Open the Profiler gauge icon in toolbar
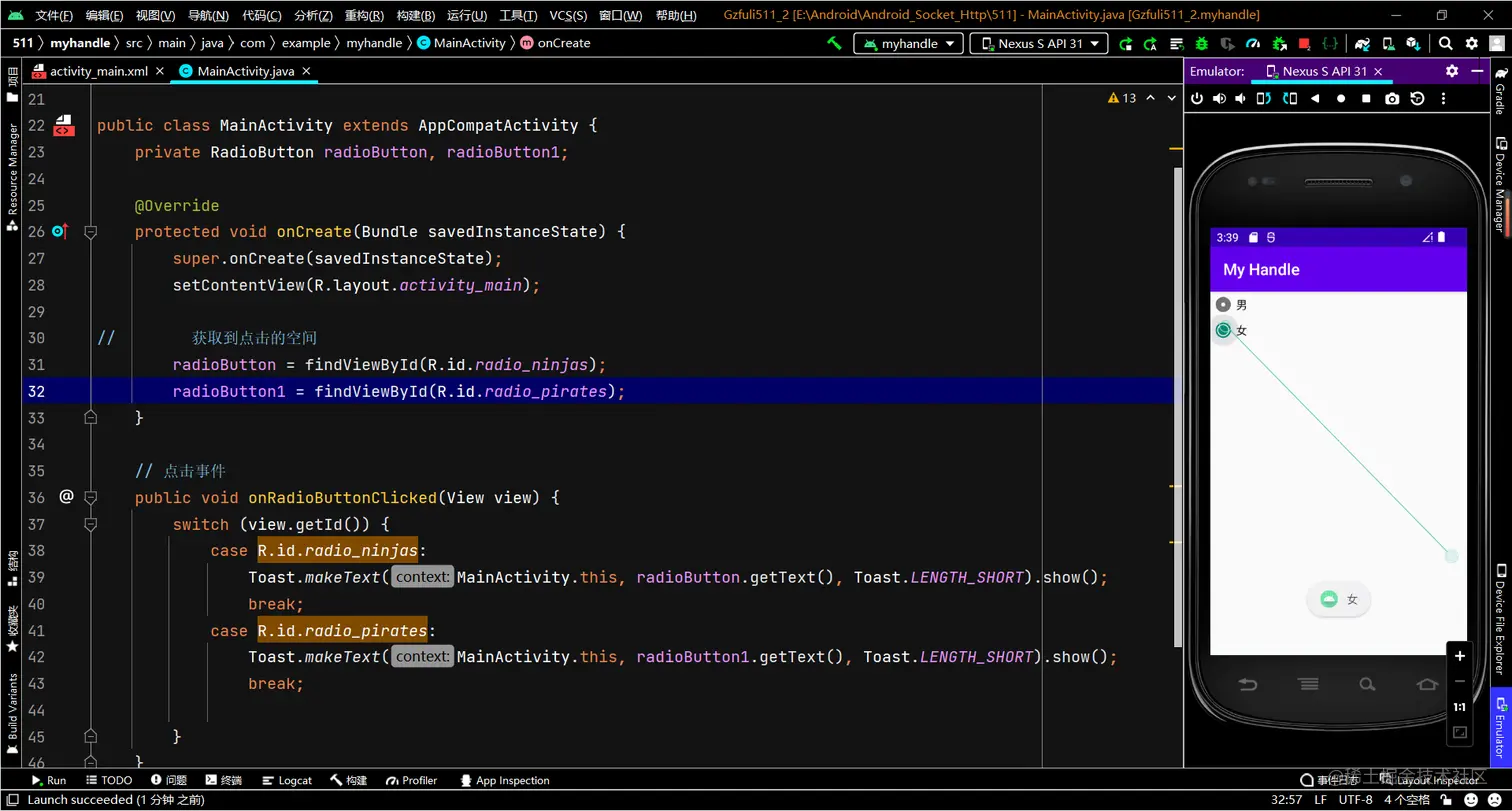 (x=1253, y=44)
